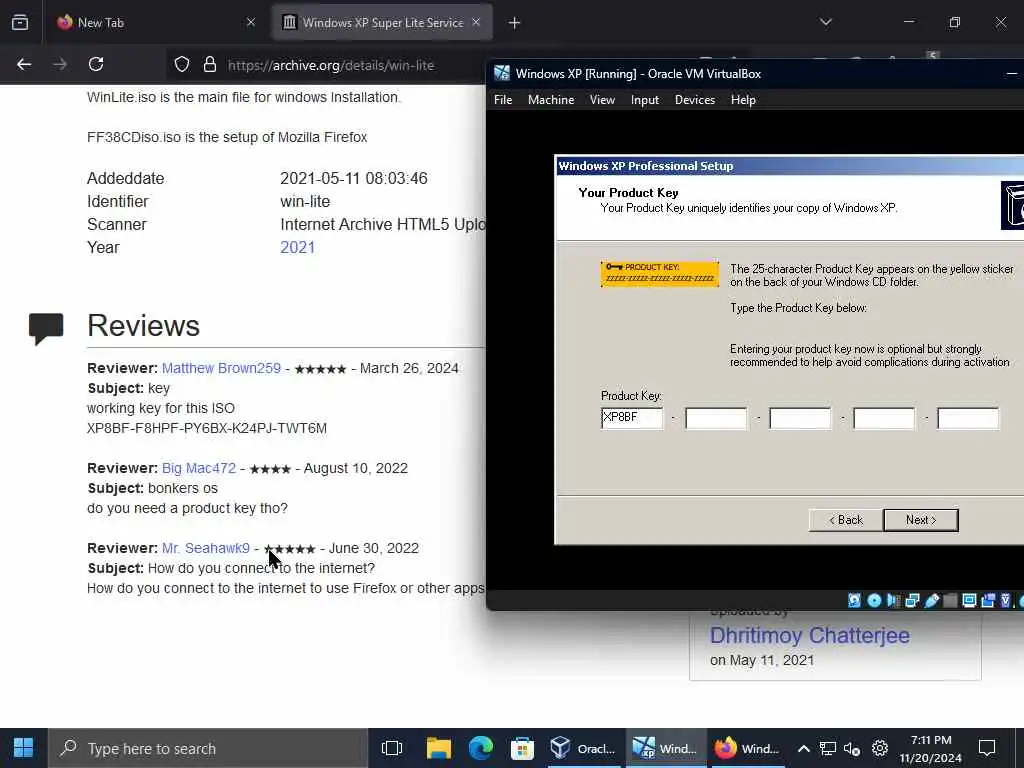Image resolution: width=1024 pixels, height=768 pixels.
Task: Click the network icon in the system tray
Action: pyautogui.click(x=828, y=748)
